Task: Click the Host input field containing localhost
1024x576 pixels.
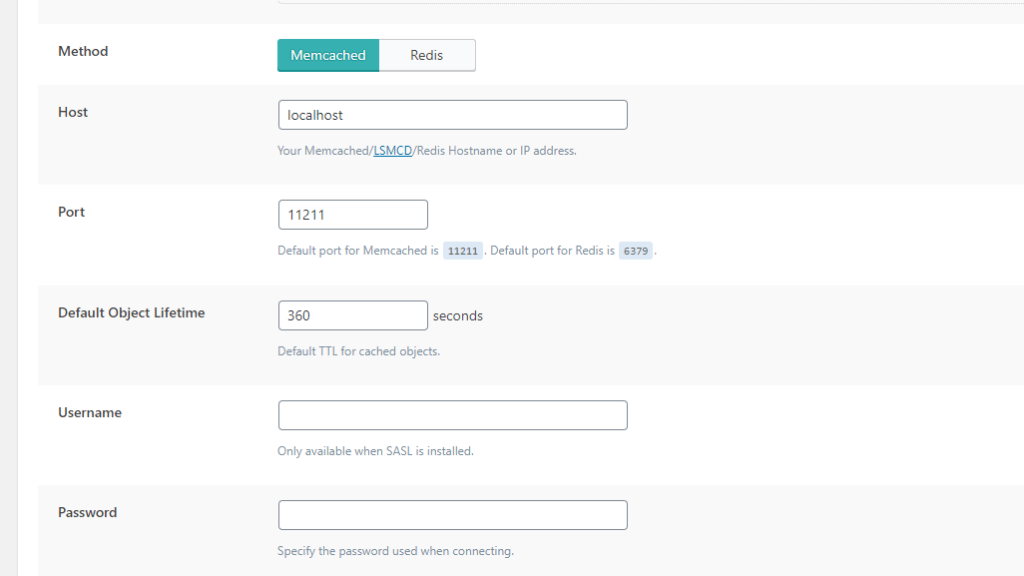Action: click(453, 115)
